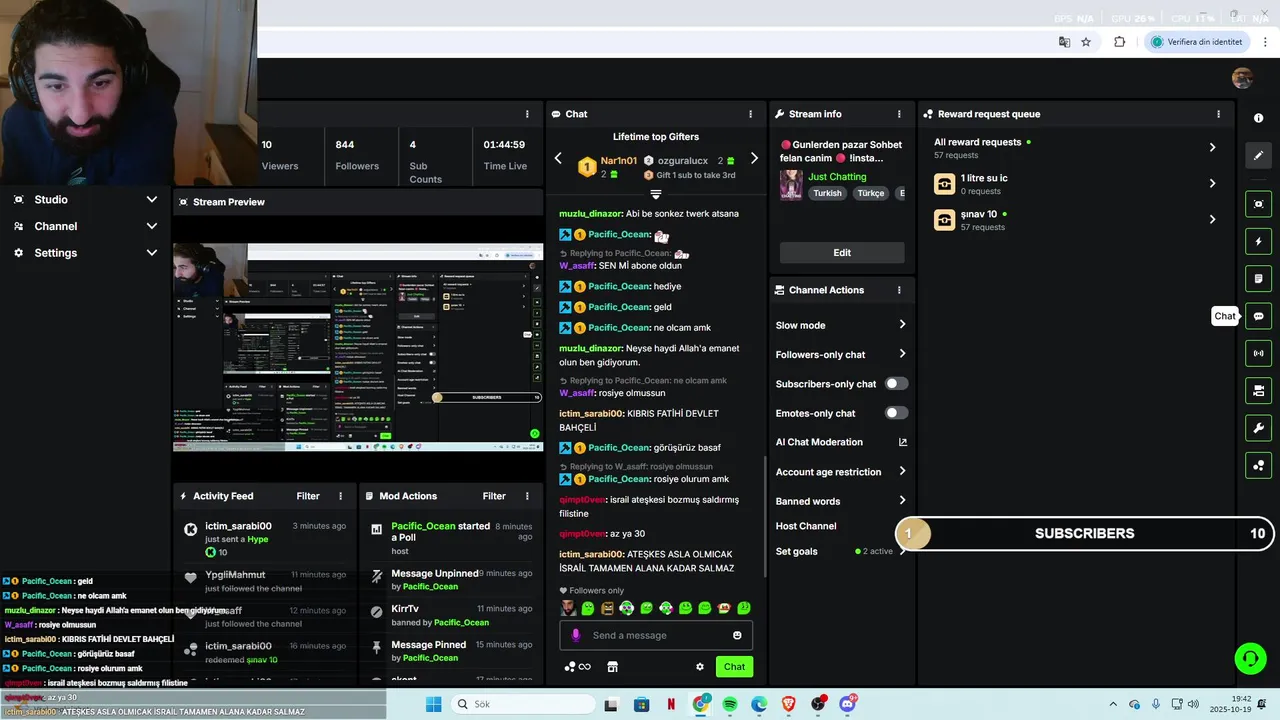
Task: Open Spotify from the taskbar
Action: [730, 704]
